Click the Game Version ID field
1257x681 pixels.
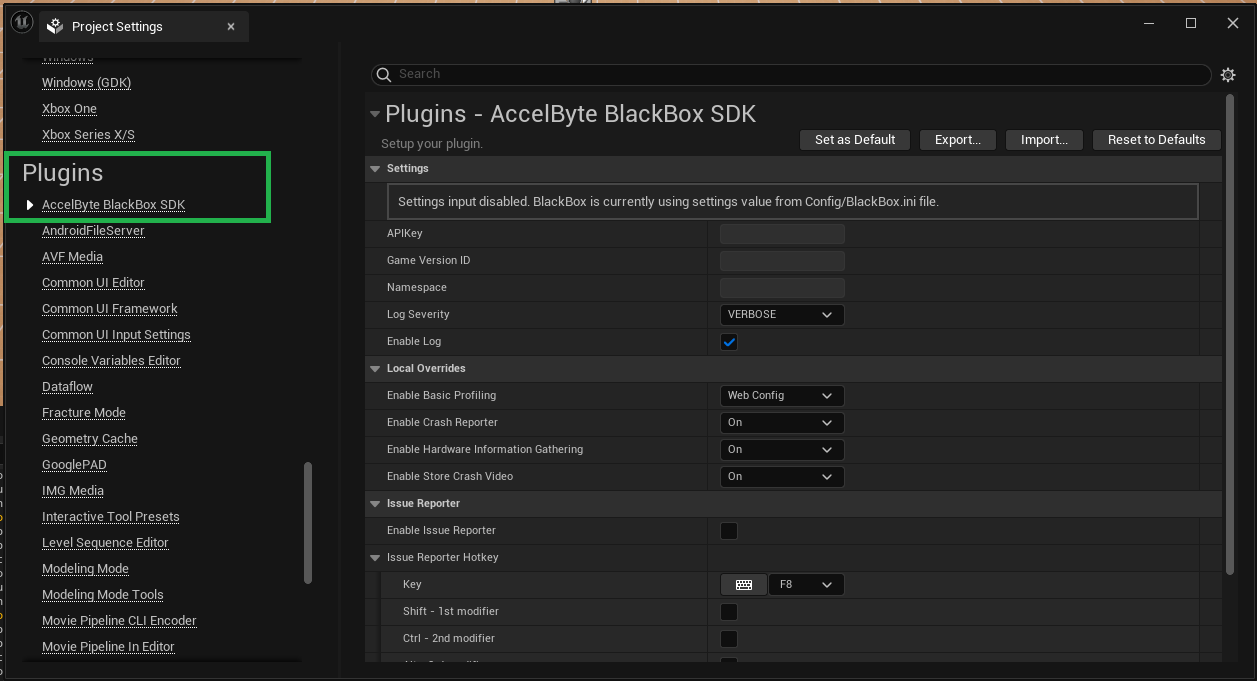coord(782,261)
